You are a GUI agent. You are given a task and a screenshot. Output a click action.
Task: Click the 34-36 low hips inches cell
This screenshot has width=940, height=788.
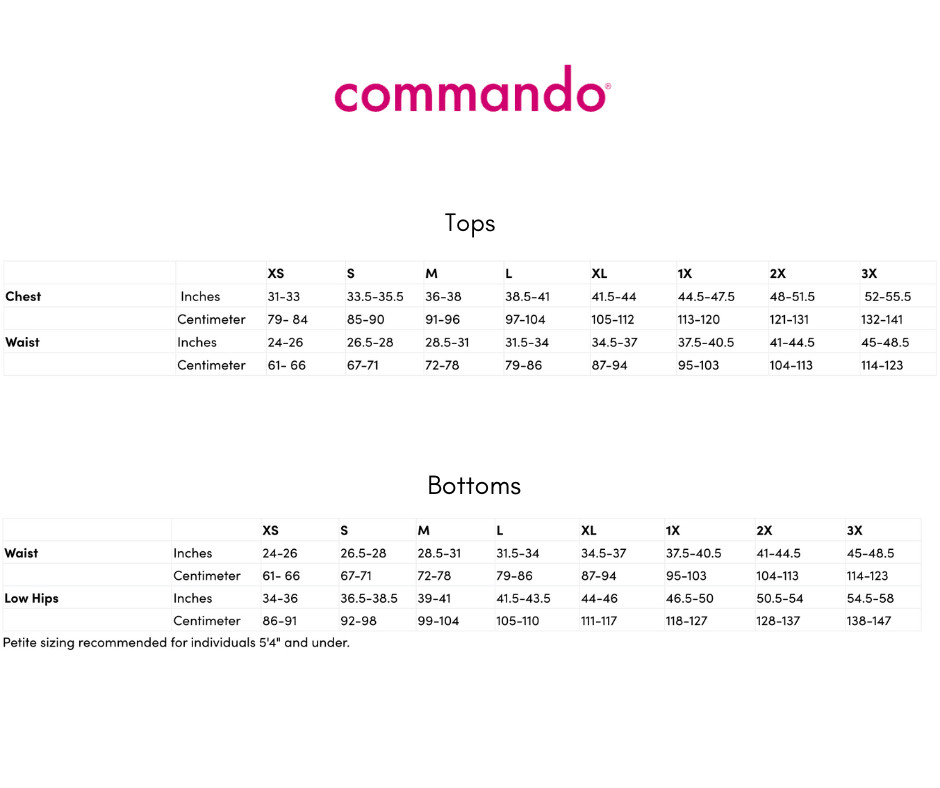[280, 598]
